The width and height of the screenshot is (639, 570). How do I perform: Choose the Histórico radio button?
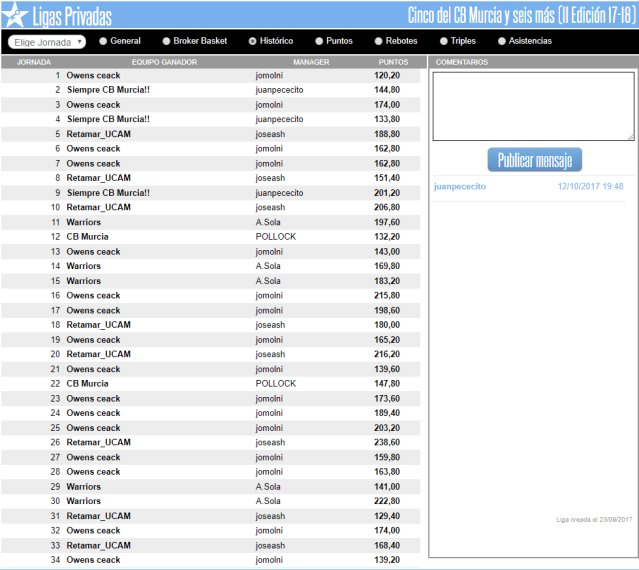[252, 41]
